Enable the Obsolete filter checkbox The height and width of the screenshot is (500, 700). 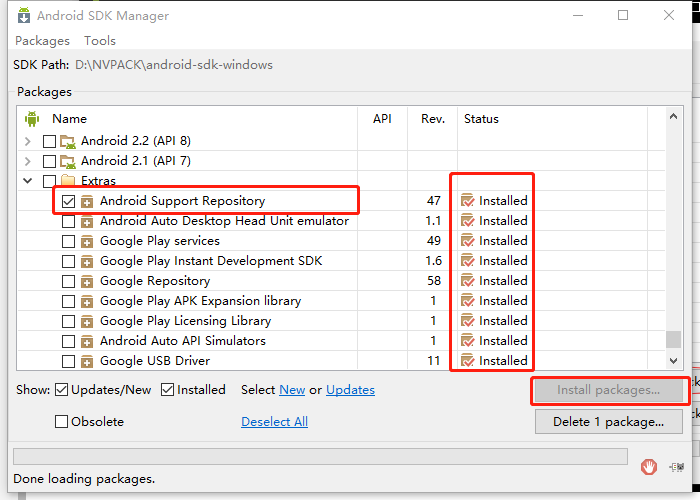coord(61,421)
